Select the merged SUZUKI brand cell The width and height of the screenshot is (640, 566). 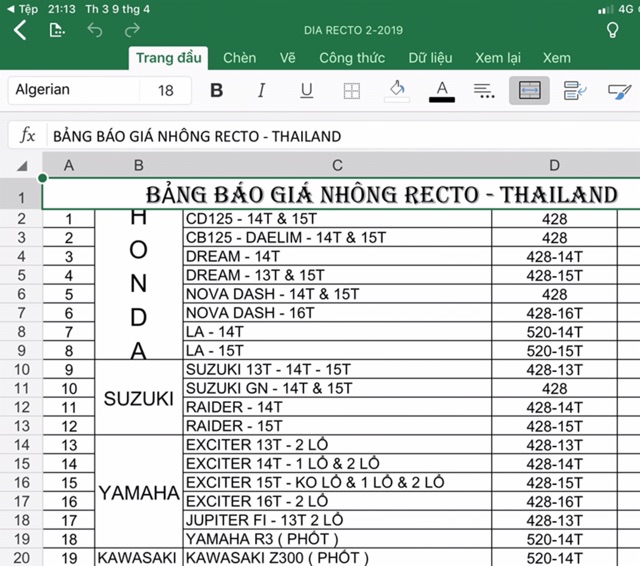139,397
